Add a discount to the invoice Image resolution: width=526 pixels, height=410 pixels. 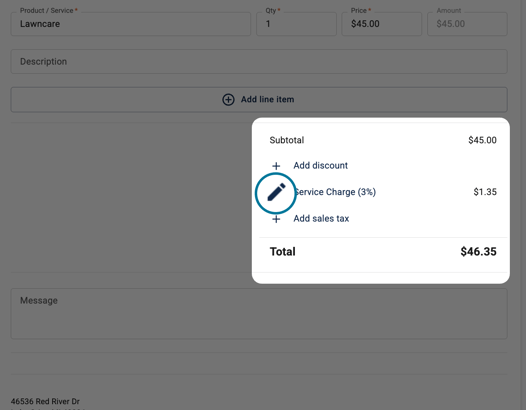click(320, 165)
